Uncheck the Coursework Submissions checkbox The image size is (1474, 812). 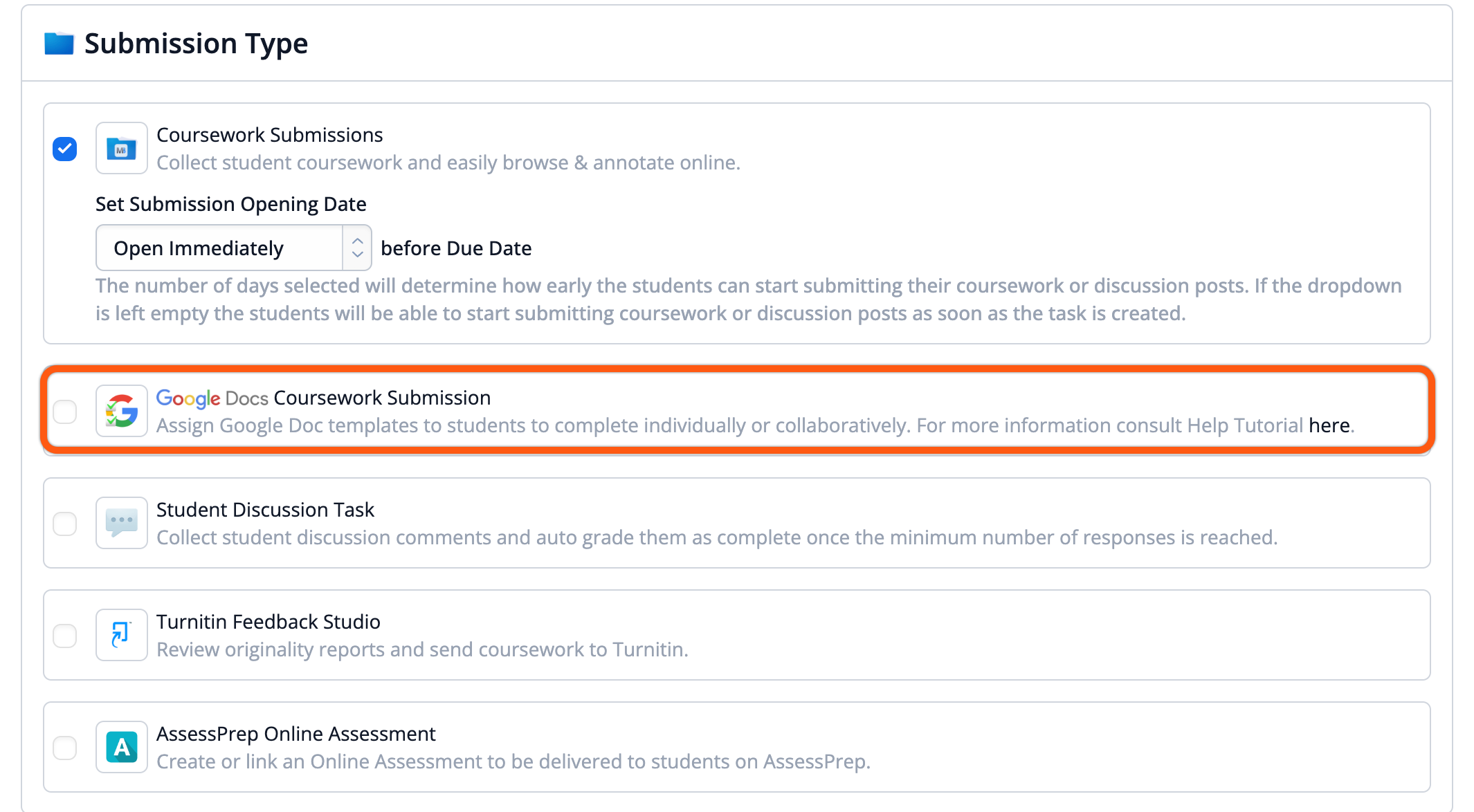(65, 149)
